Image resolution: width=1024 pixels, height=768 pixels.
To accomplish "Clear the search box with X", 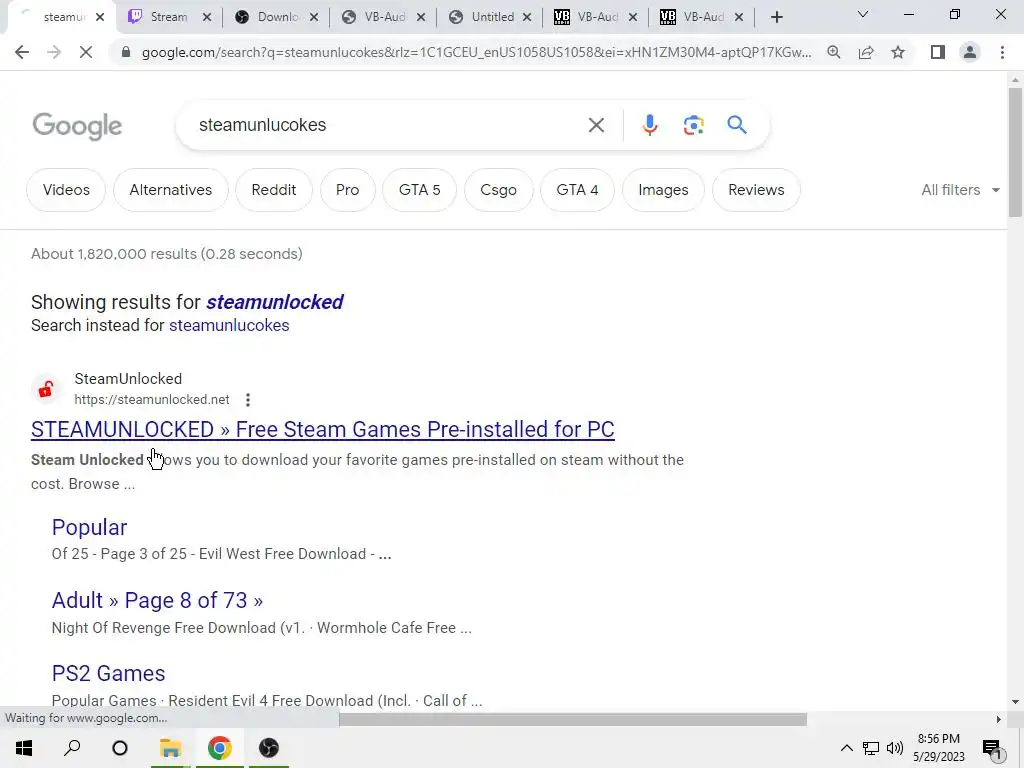I will click(596, 125).
